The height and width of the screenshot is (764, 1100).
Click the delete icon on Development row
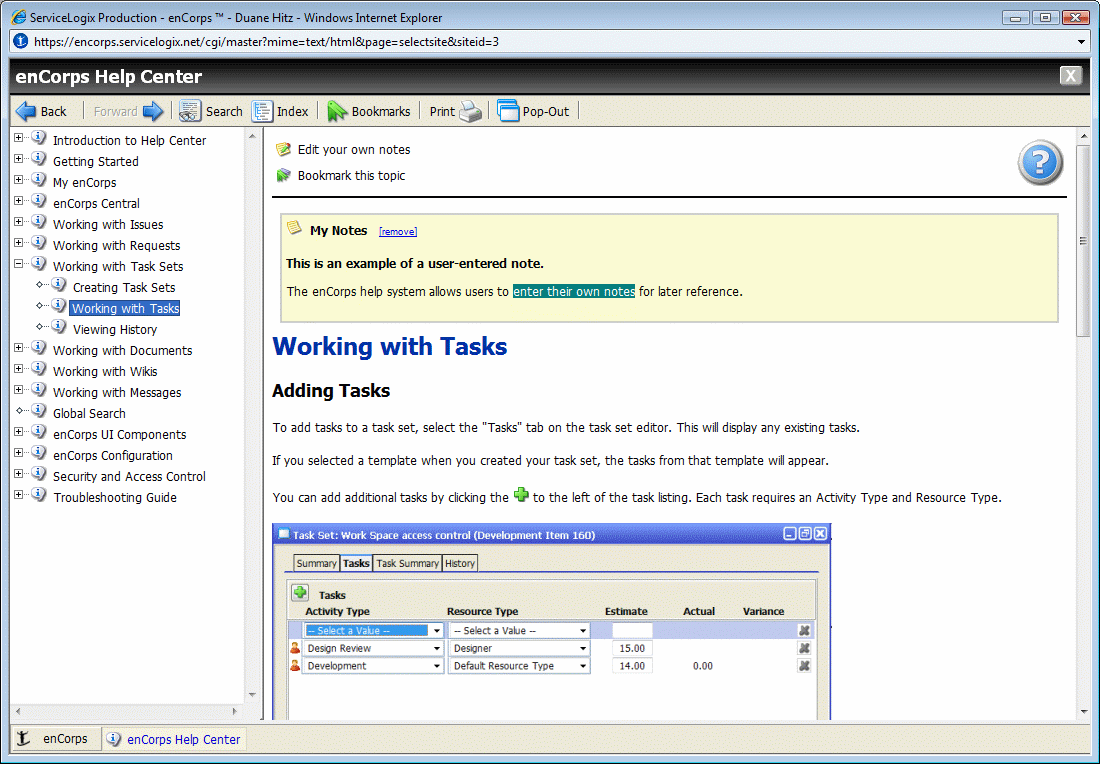805,666
